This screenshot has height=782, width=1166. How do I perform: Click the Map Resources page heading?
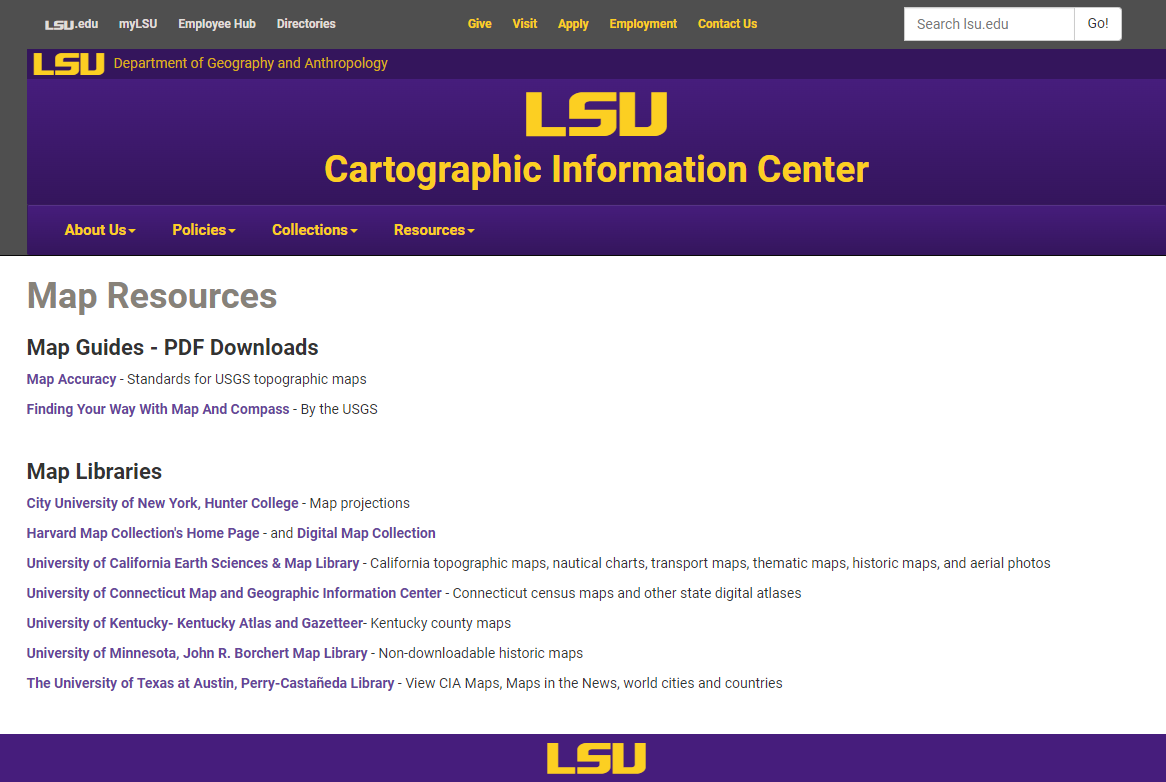pos(152,296)
